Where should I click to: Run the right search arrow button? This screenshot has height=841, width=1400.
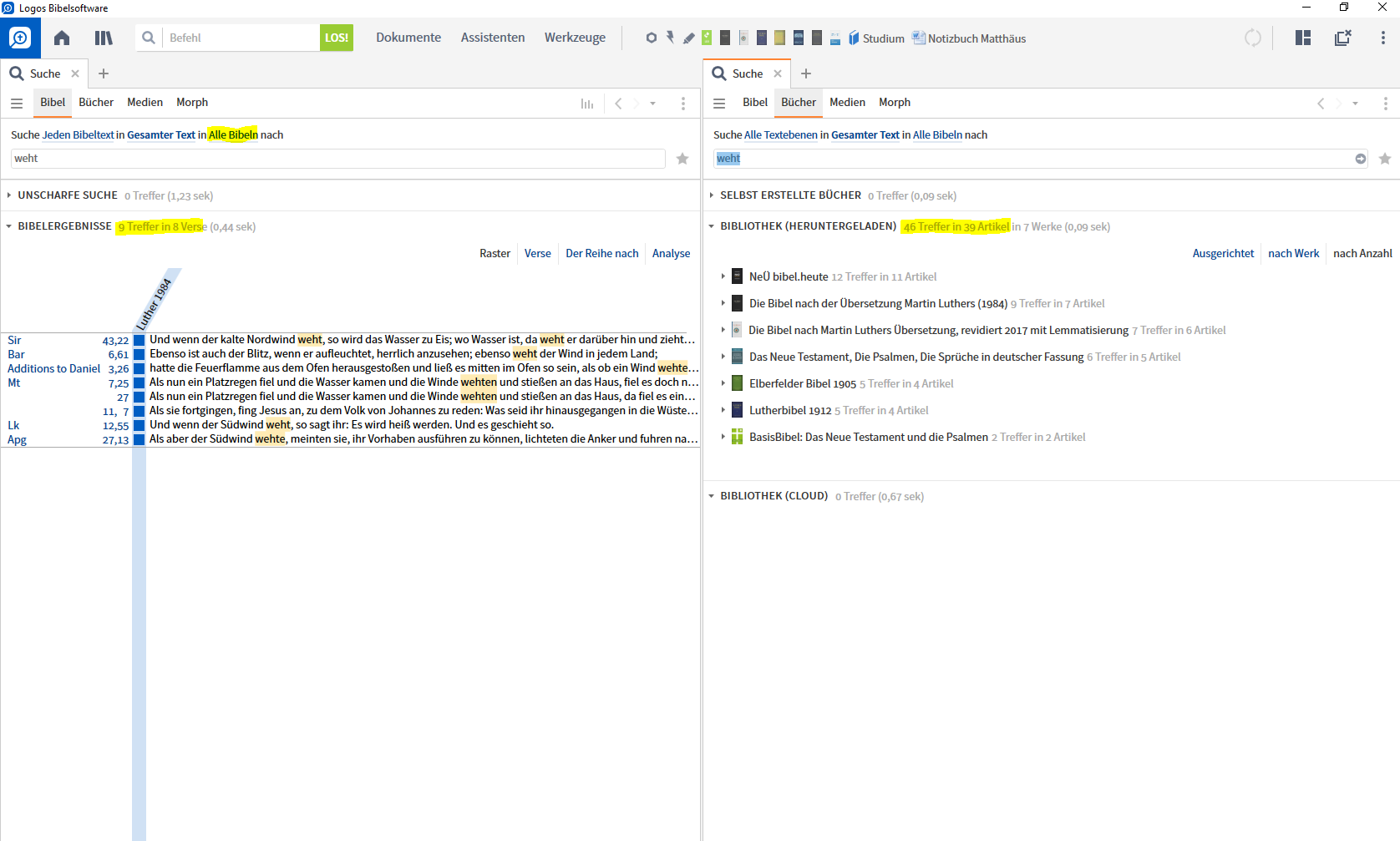(1361, 159)
